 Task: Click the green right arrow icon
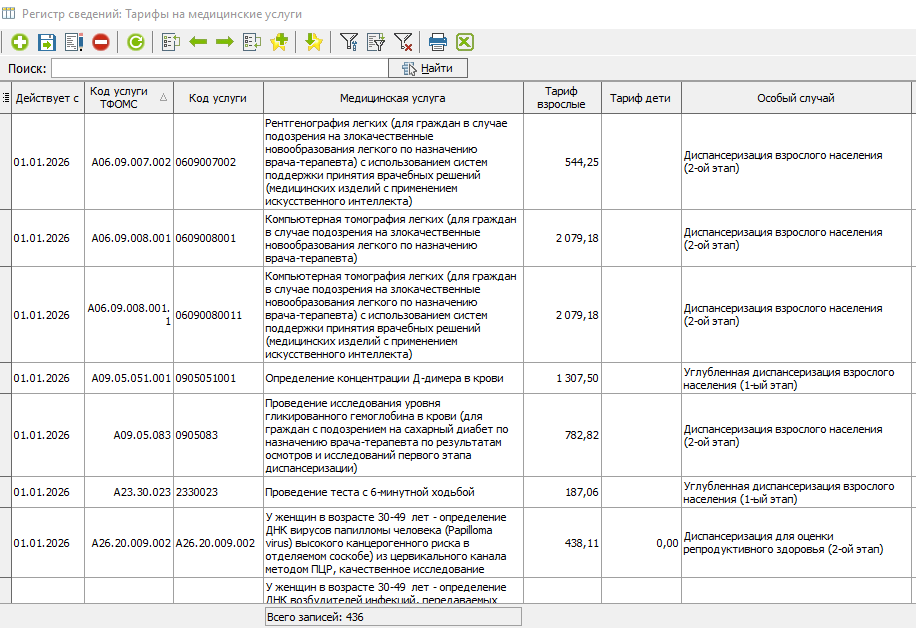tap(224, 42)
